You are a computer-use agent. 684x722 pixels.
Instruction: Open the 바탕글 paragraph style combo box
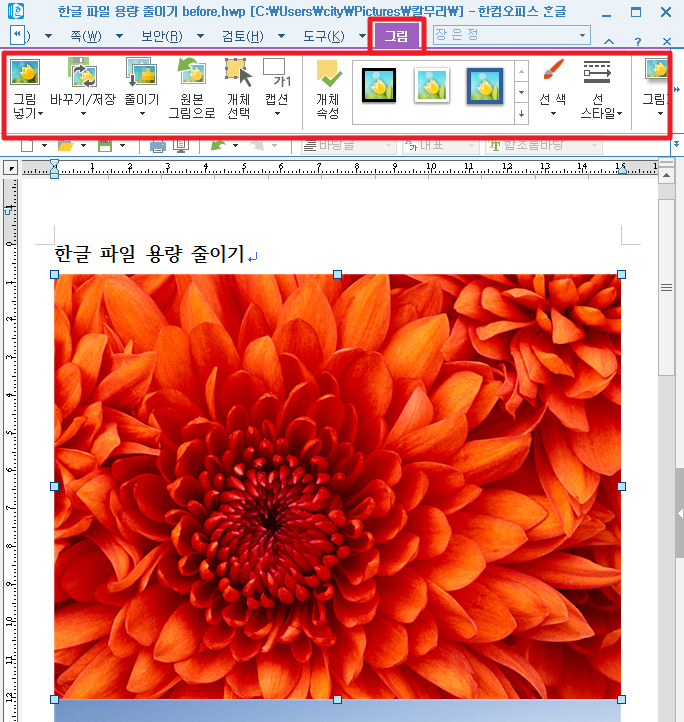[x=349, y=146]
